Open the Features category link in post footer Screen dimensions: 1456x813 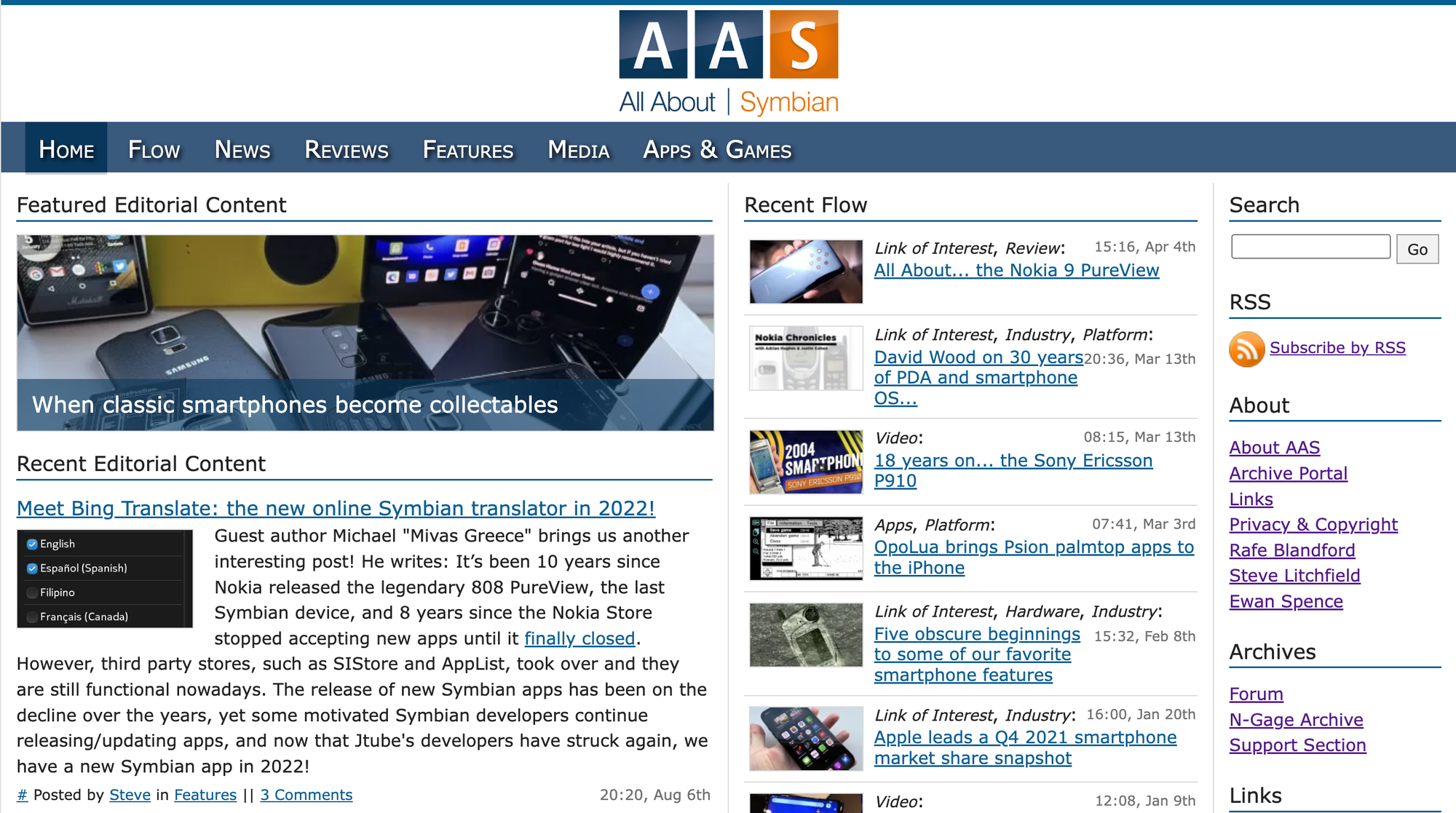205,795
